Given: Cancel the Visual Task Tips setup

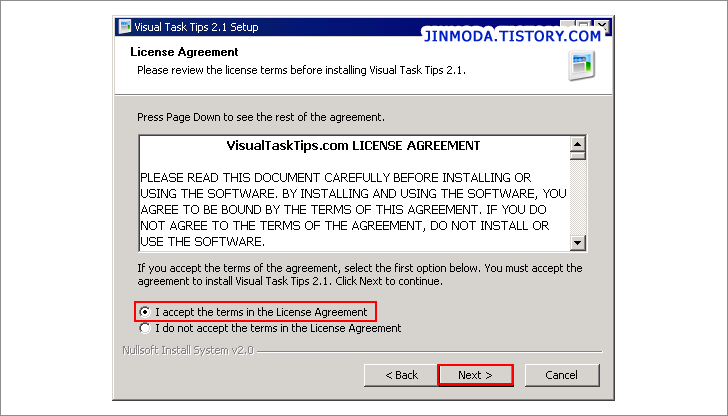Looking at the screenshot, I should tap(562, 375).
